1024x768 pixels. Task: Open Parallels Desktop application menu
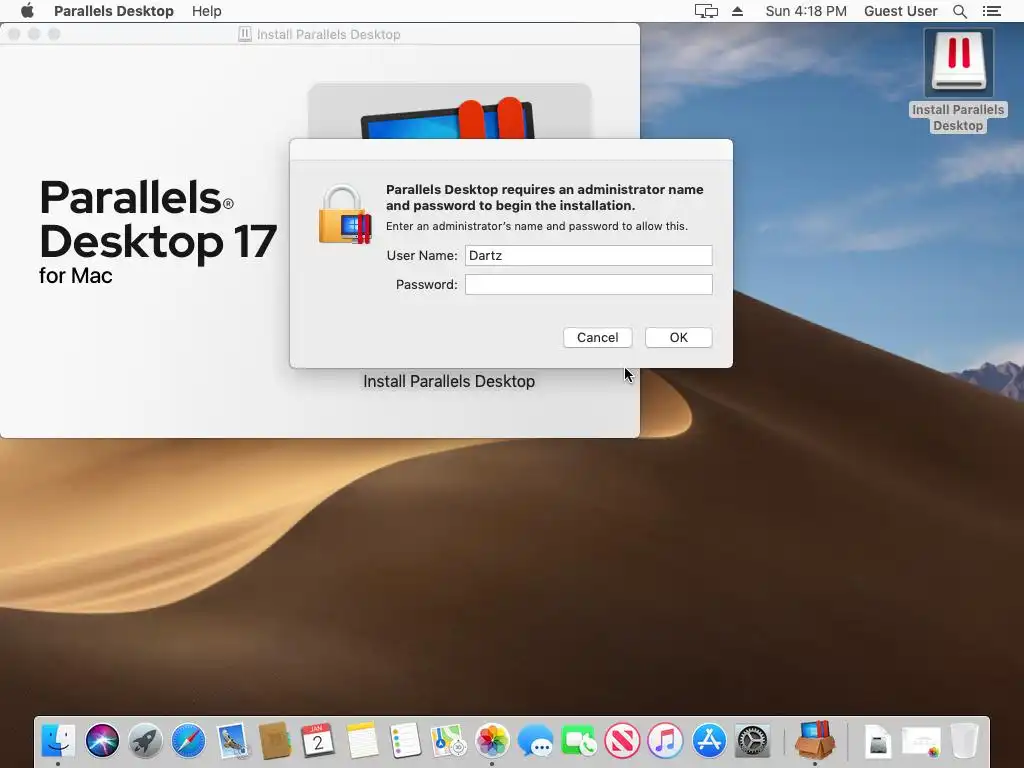pyautogui.click(x=114, y=11)
